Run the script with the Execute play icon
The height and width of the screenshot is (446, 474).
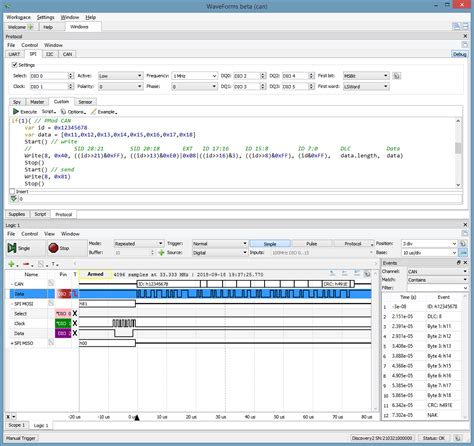click(16, 111)
